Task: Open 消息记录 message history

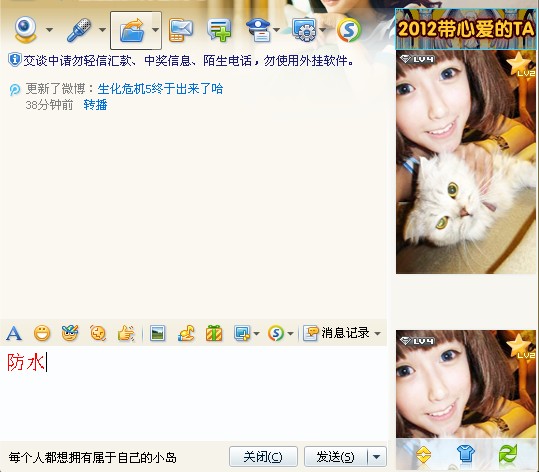Action: (x=337, y=333)
